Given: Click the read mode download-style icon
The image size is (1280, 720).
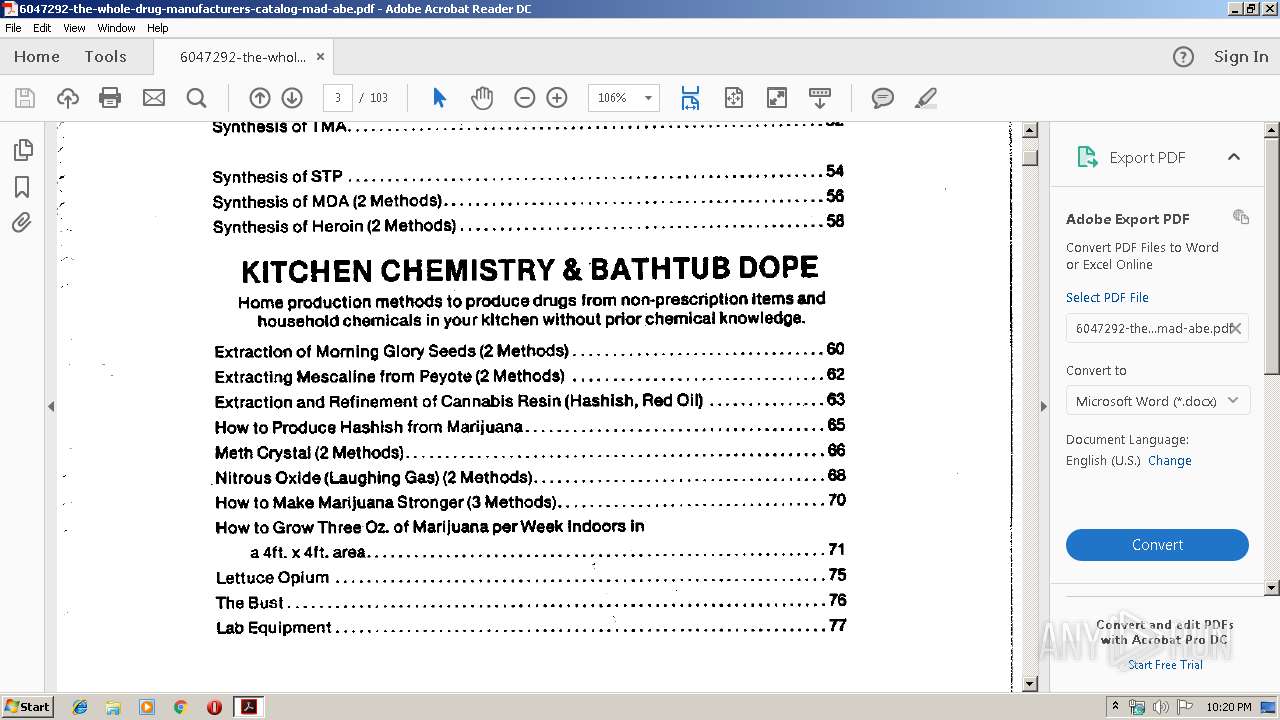Looking at the screenshot, I should pos(820,98).
